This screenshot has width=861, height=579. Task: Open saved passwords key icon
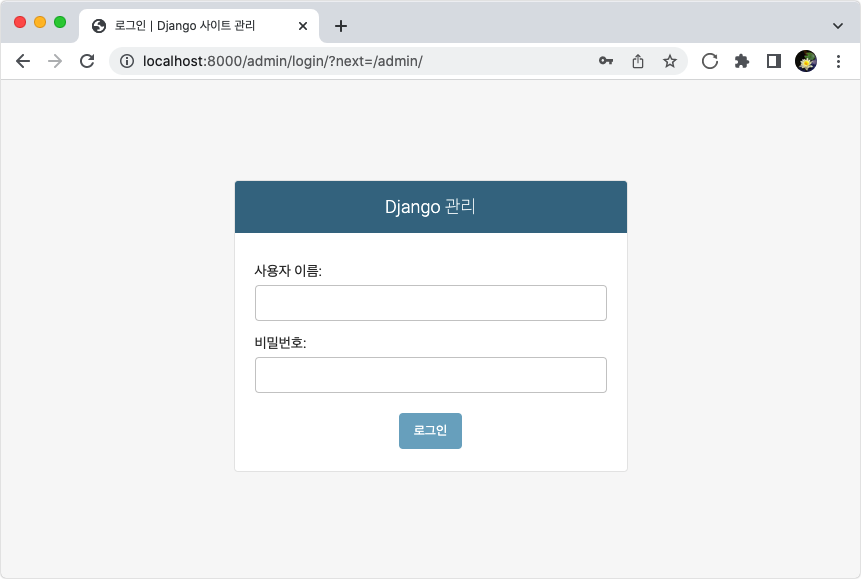pyautogui.click(x=606, y=61)
